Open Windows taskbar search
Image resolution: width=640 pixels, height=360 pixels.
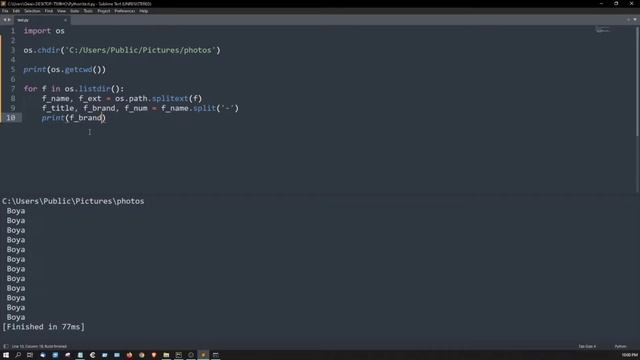click(x=18, y=355)
